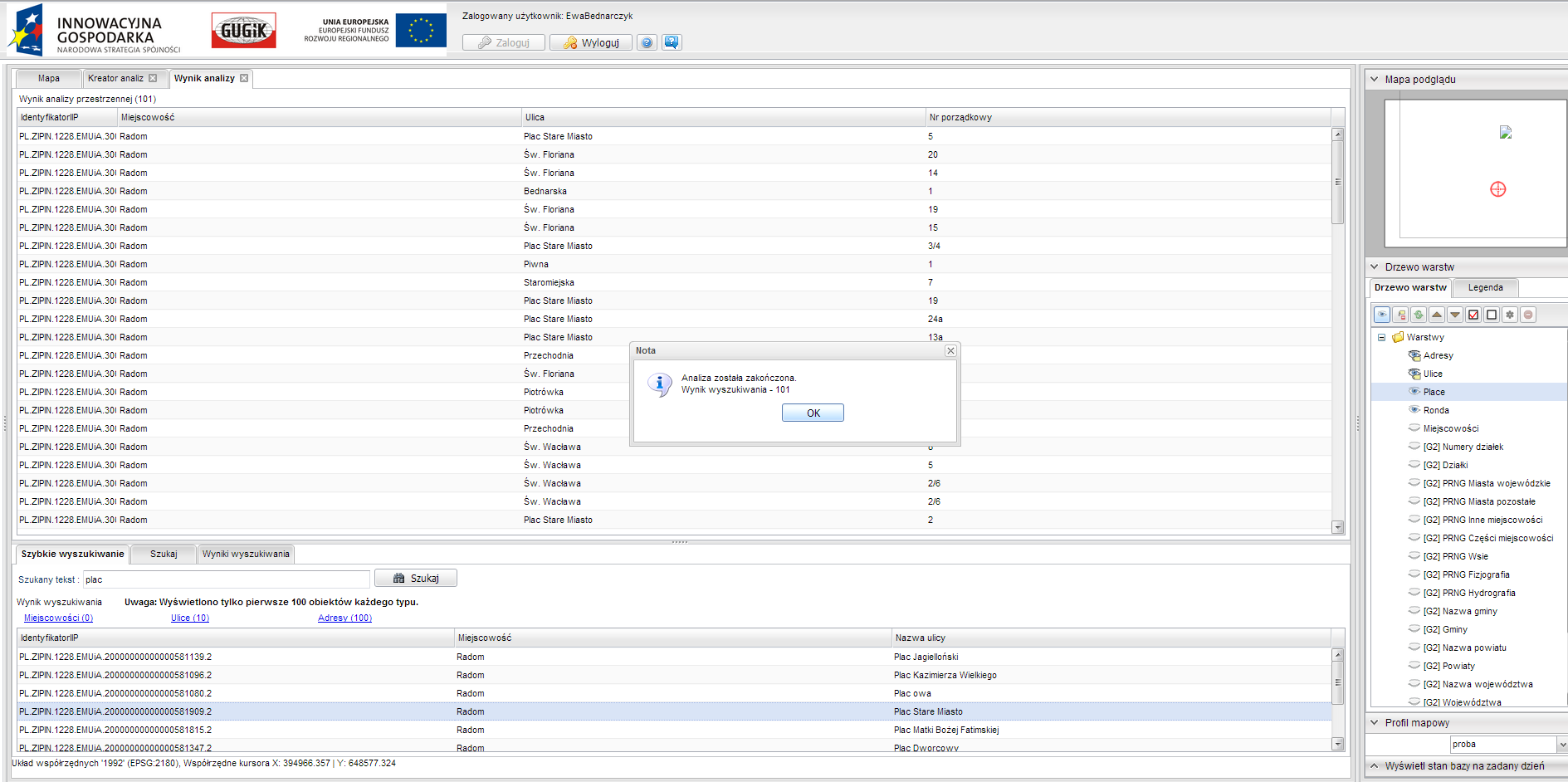Toggle visibility of [G2] Gminy layer

click(1414, 628)
